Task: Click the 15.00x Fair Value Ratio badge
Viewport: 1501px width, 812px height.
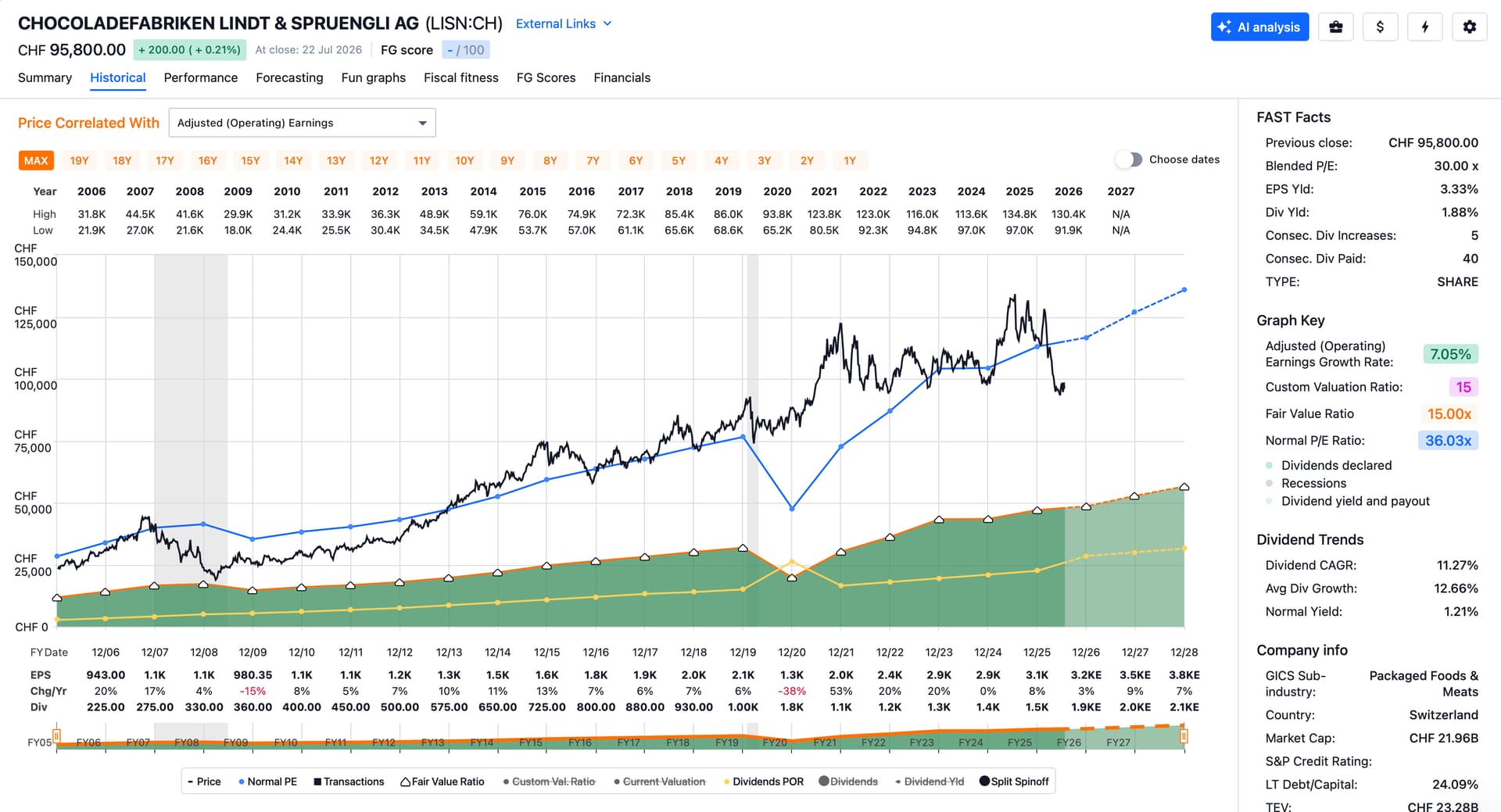Action: click(1449, 413)
